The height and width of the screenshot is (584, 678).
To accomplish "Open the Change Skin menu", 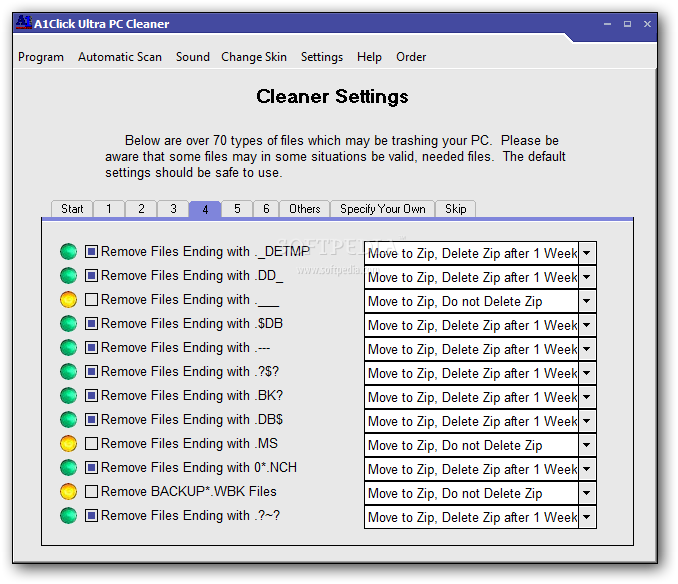I will [254, 57].
